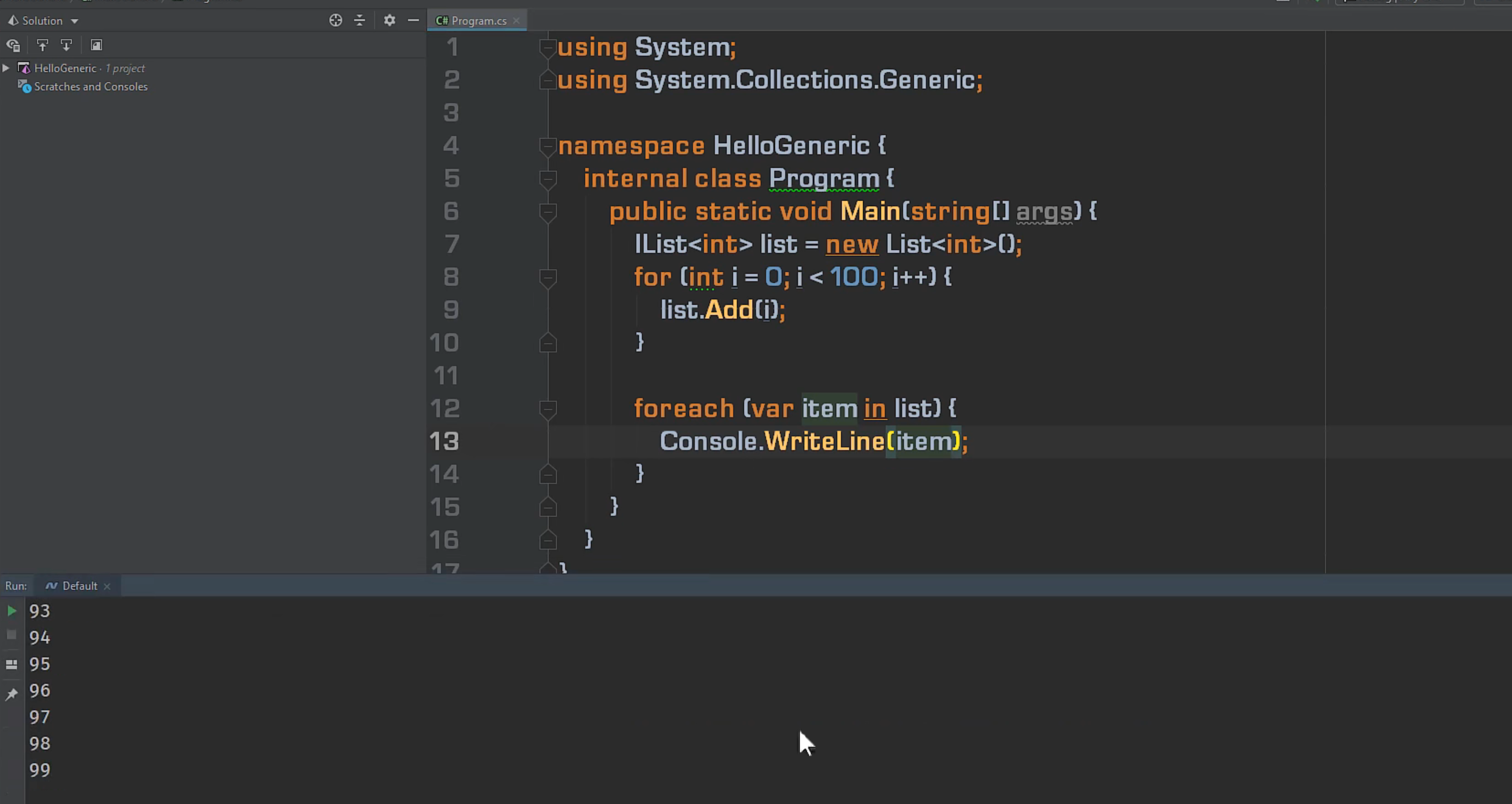Click the fold end marker on line 16

(548, 540)
